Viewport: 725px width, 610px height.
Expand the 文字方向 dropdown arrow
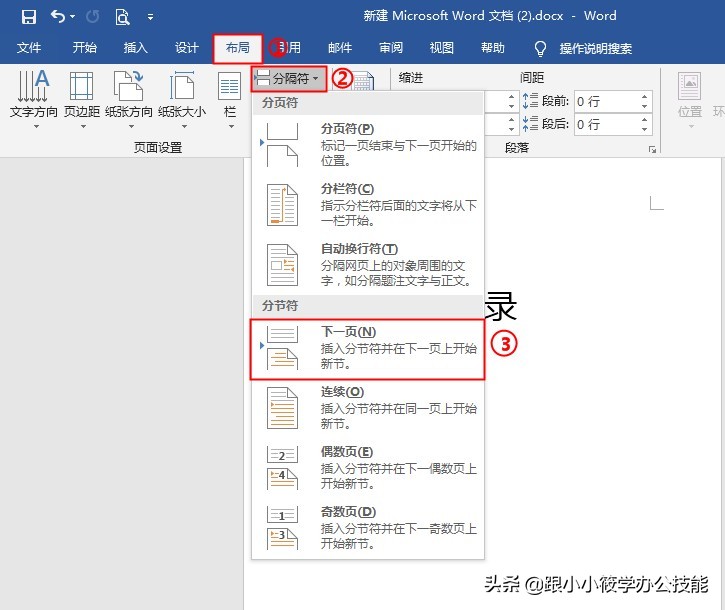pos(37,126)
